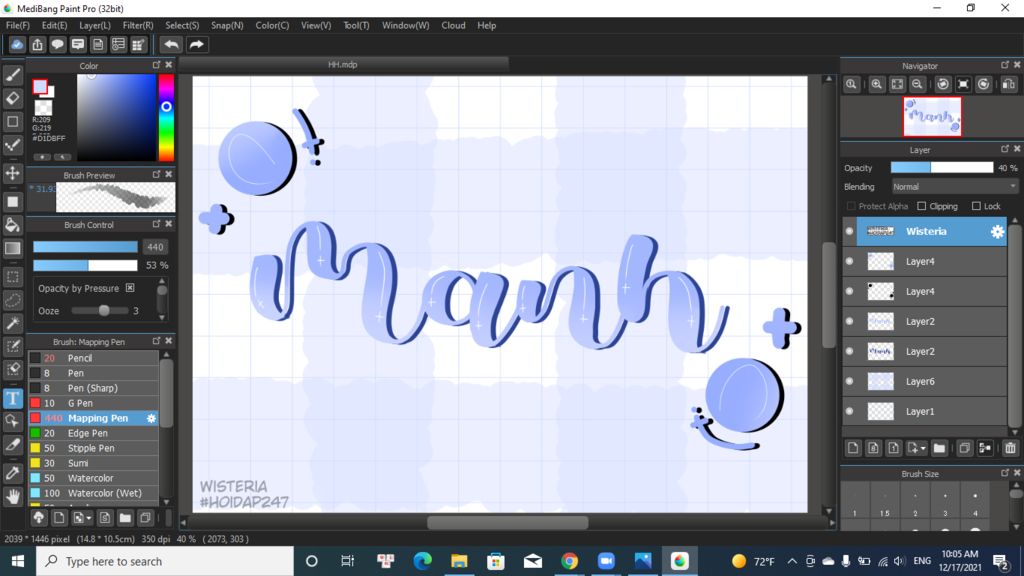Click the delete layer trash icon
Viewport: 1024px width, 576px height.
(1010, 448)
